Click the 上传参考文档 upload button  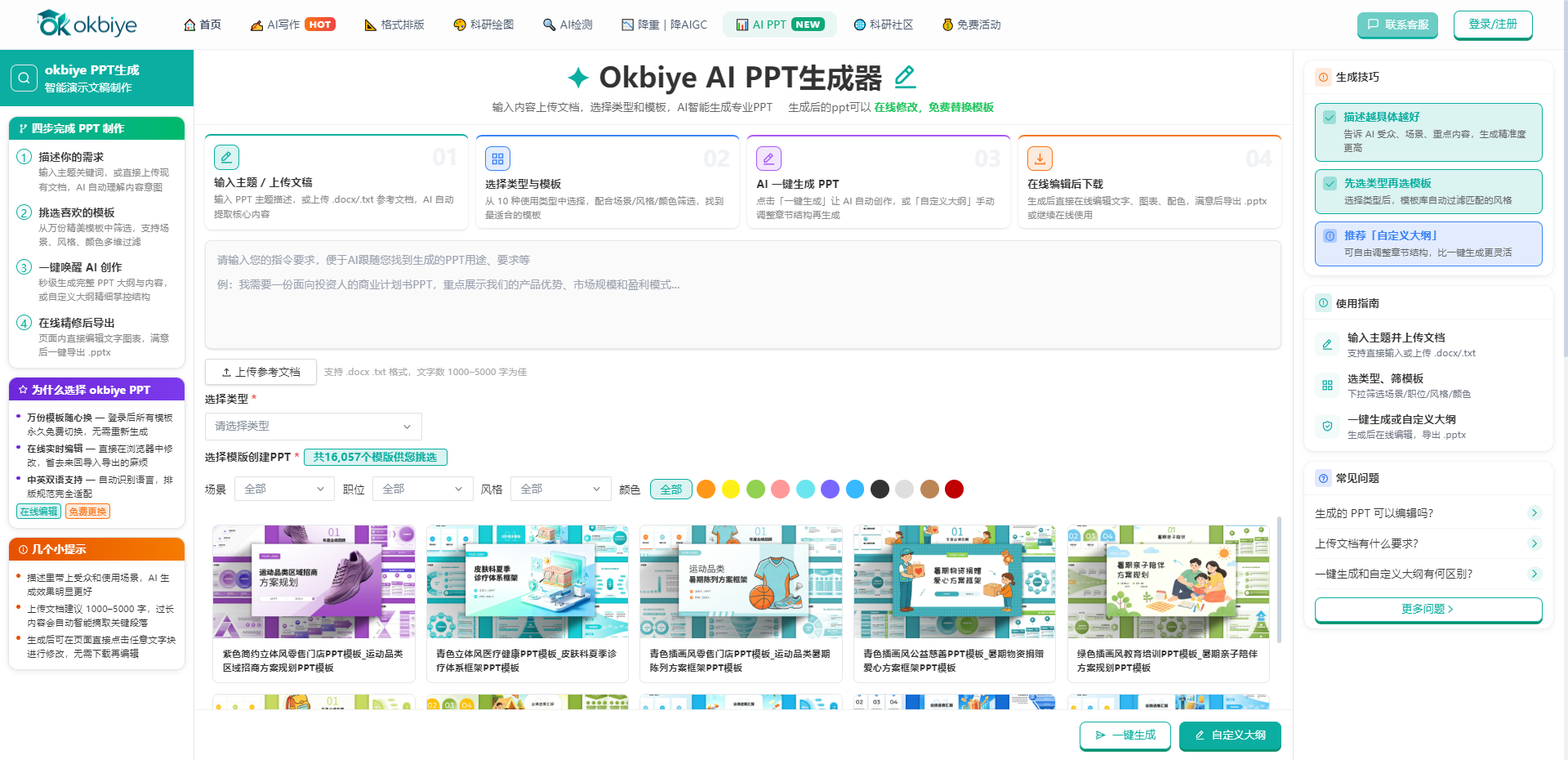(x=261, y=372)
